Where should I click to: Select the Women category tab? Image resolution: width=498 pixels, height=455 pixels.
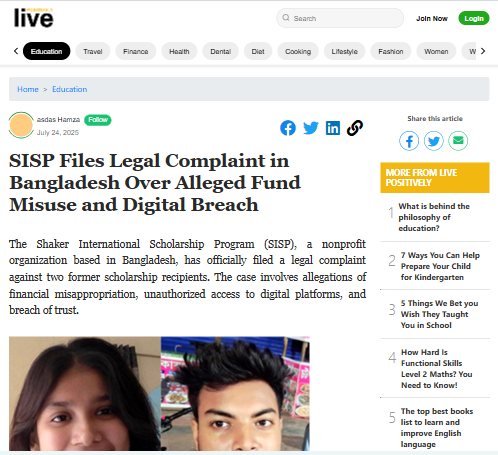tap(436, 51)
